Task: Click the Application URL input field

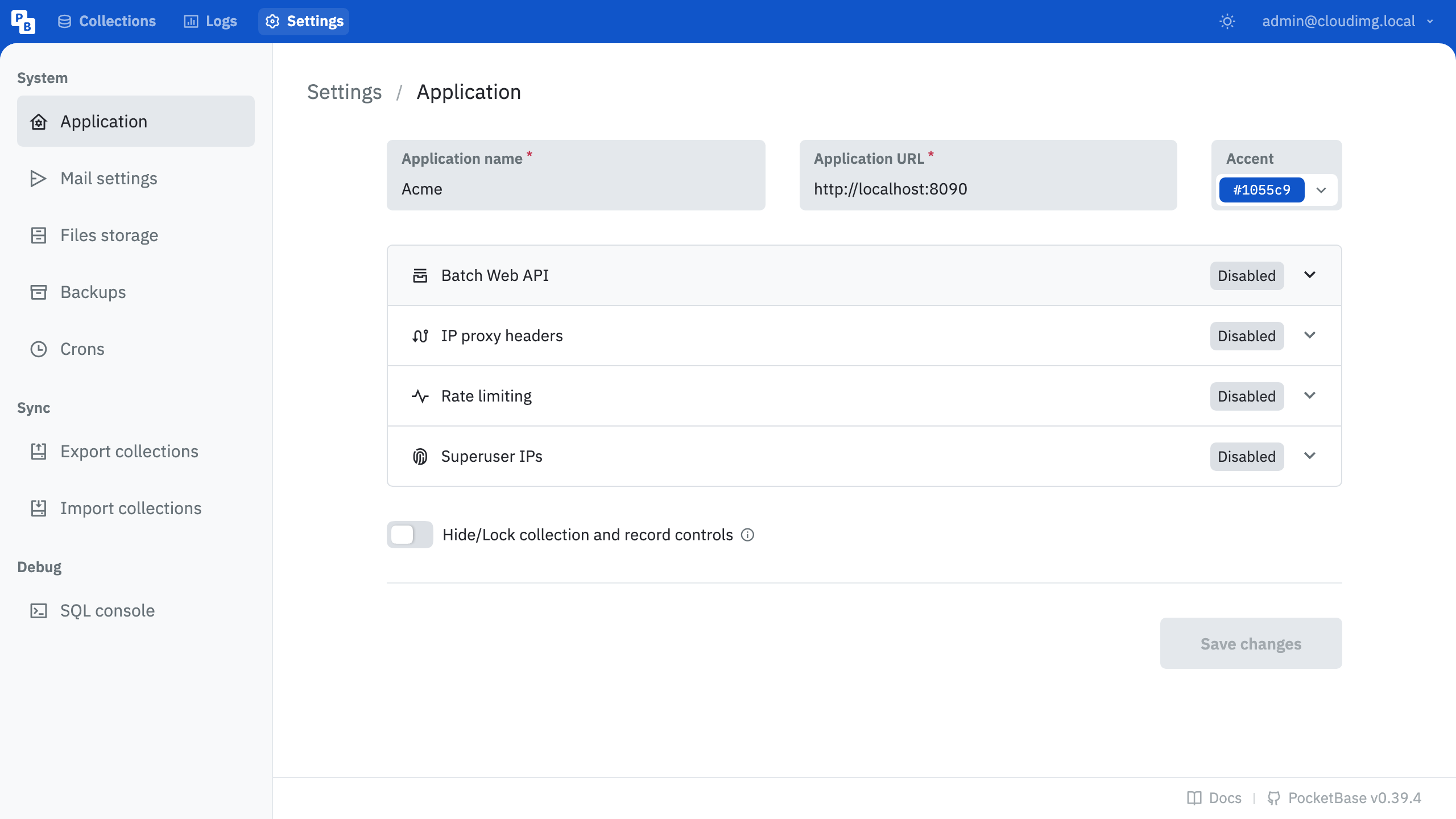Action: pos(988,175)
